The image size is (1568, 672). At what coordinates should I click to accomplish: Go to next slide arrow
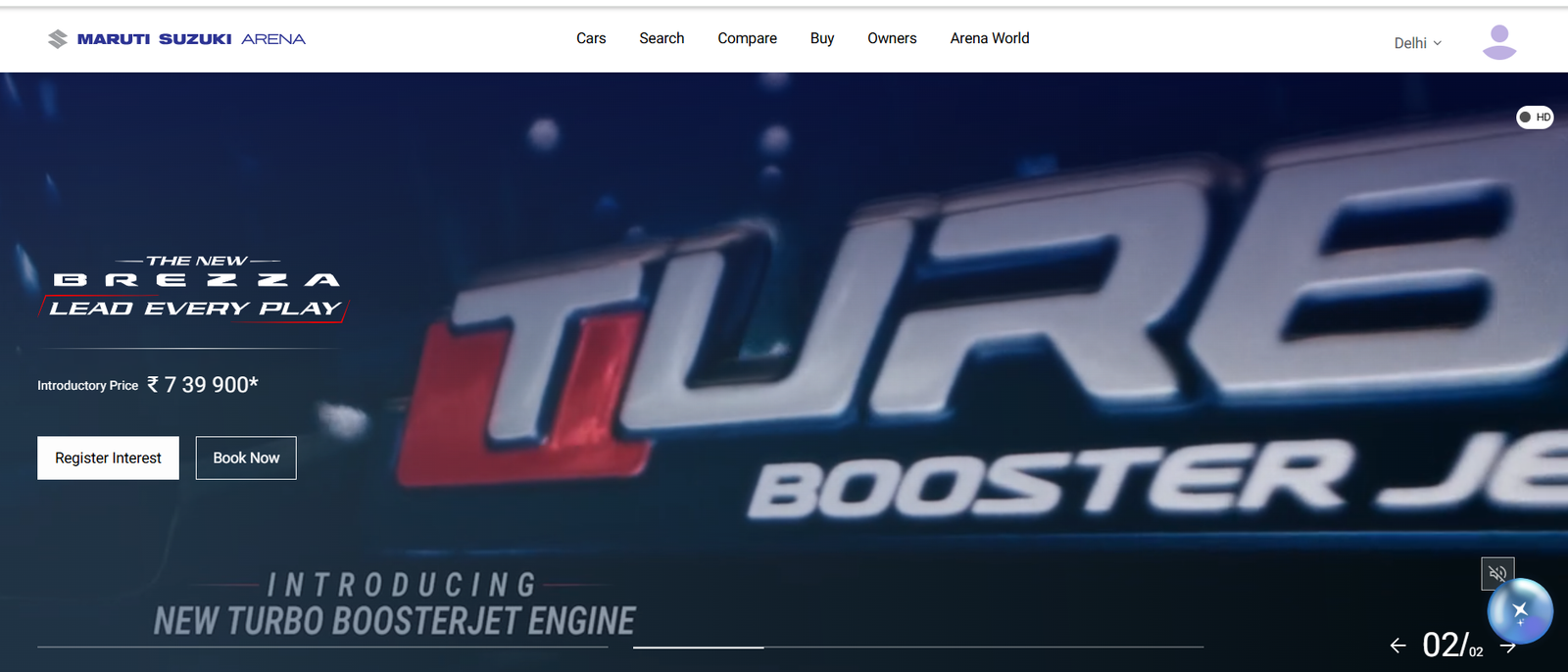1508,647
